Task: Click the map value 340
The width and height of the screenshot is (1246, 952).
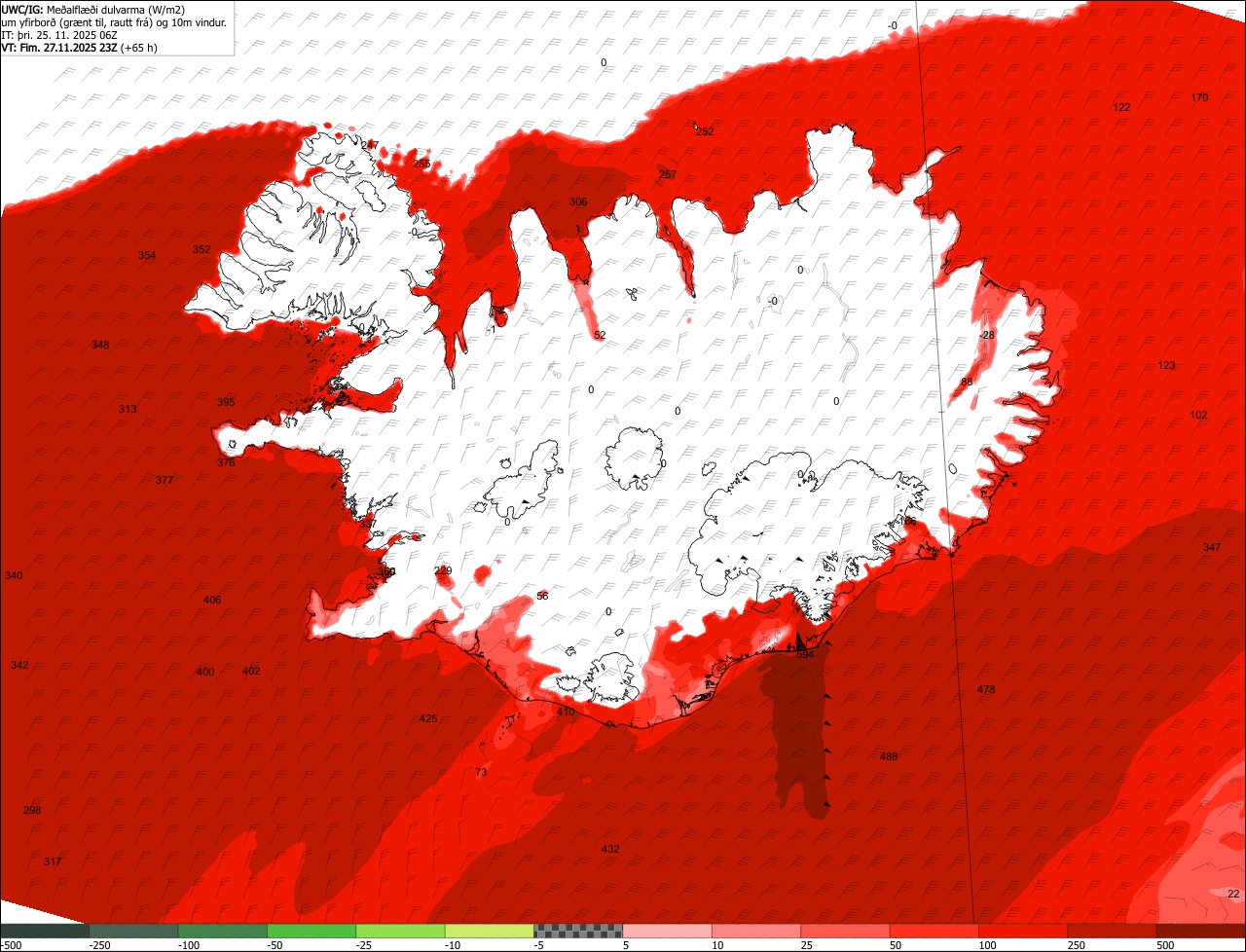Action: [14, 575]
